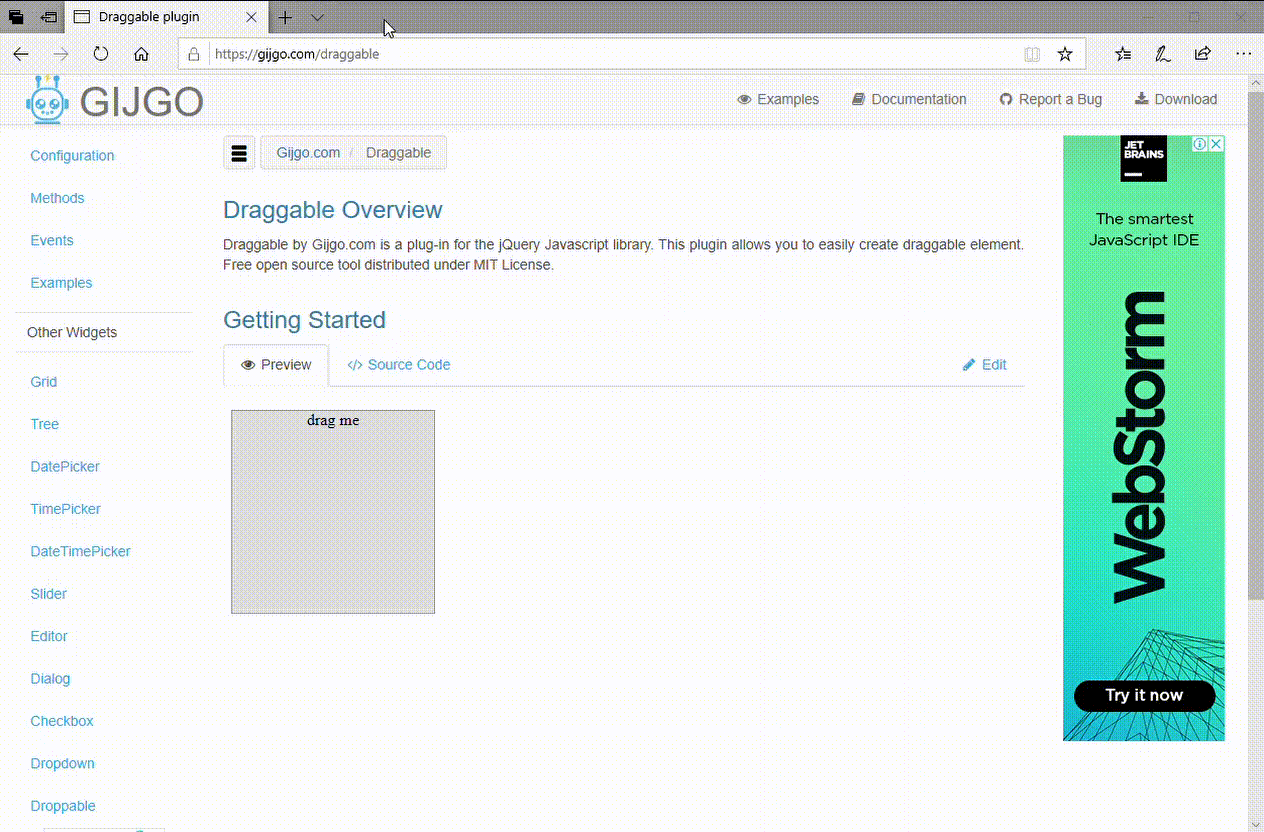Open favorites with the star icon
1264x832 pixels.
point(1066,53)
